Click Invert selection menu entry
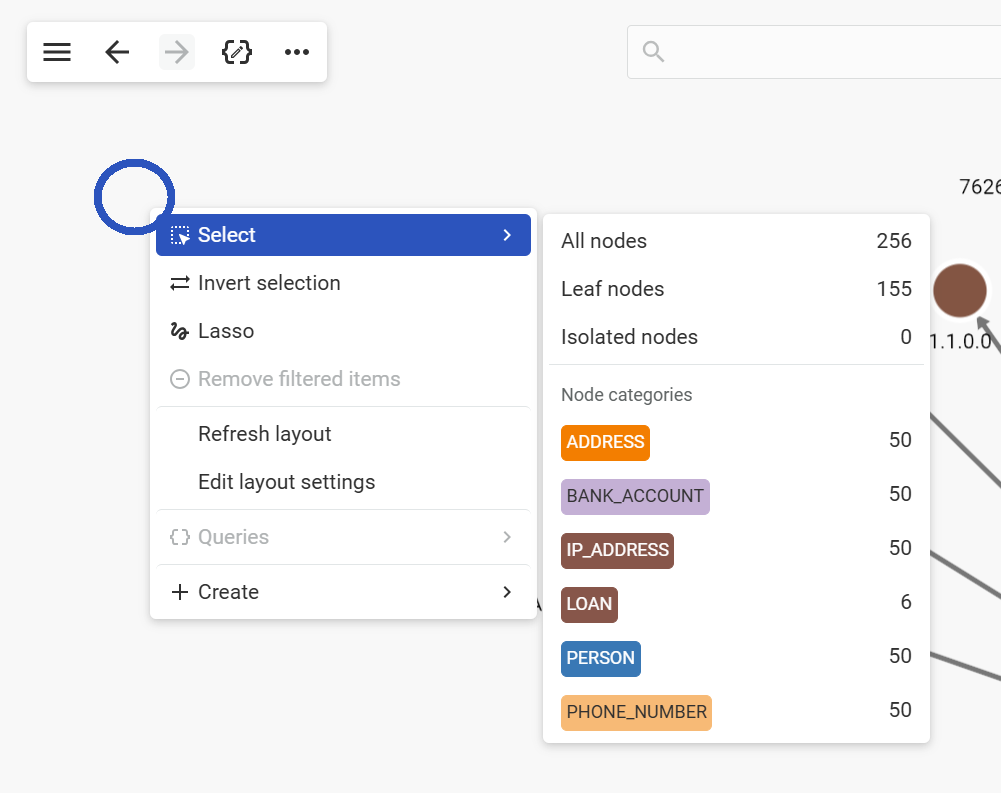 pos(269,283)
